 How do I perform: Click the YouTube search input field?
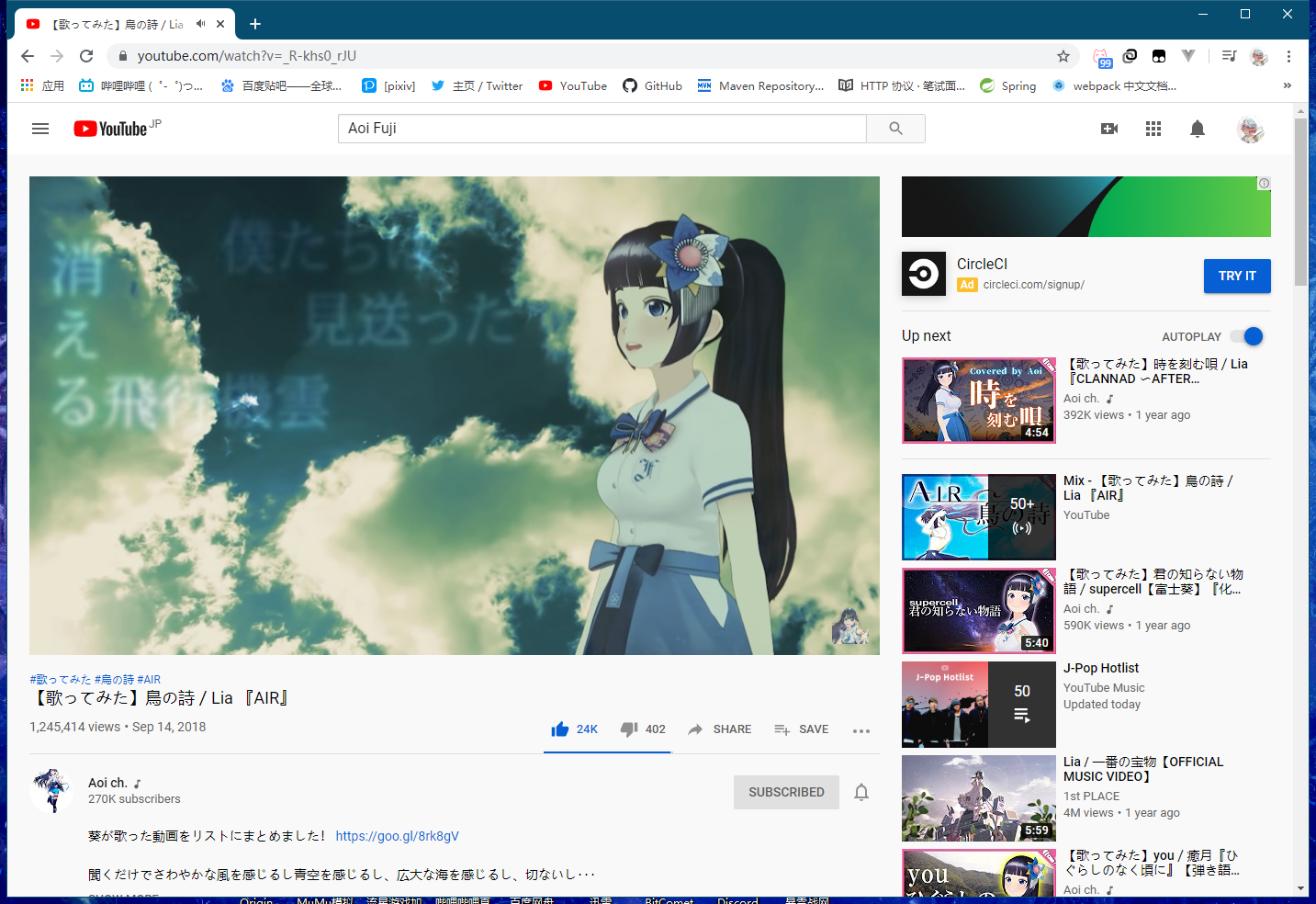[602, 129]
